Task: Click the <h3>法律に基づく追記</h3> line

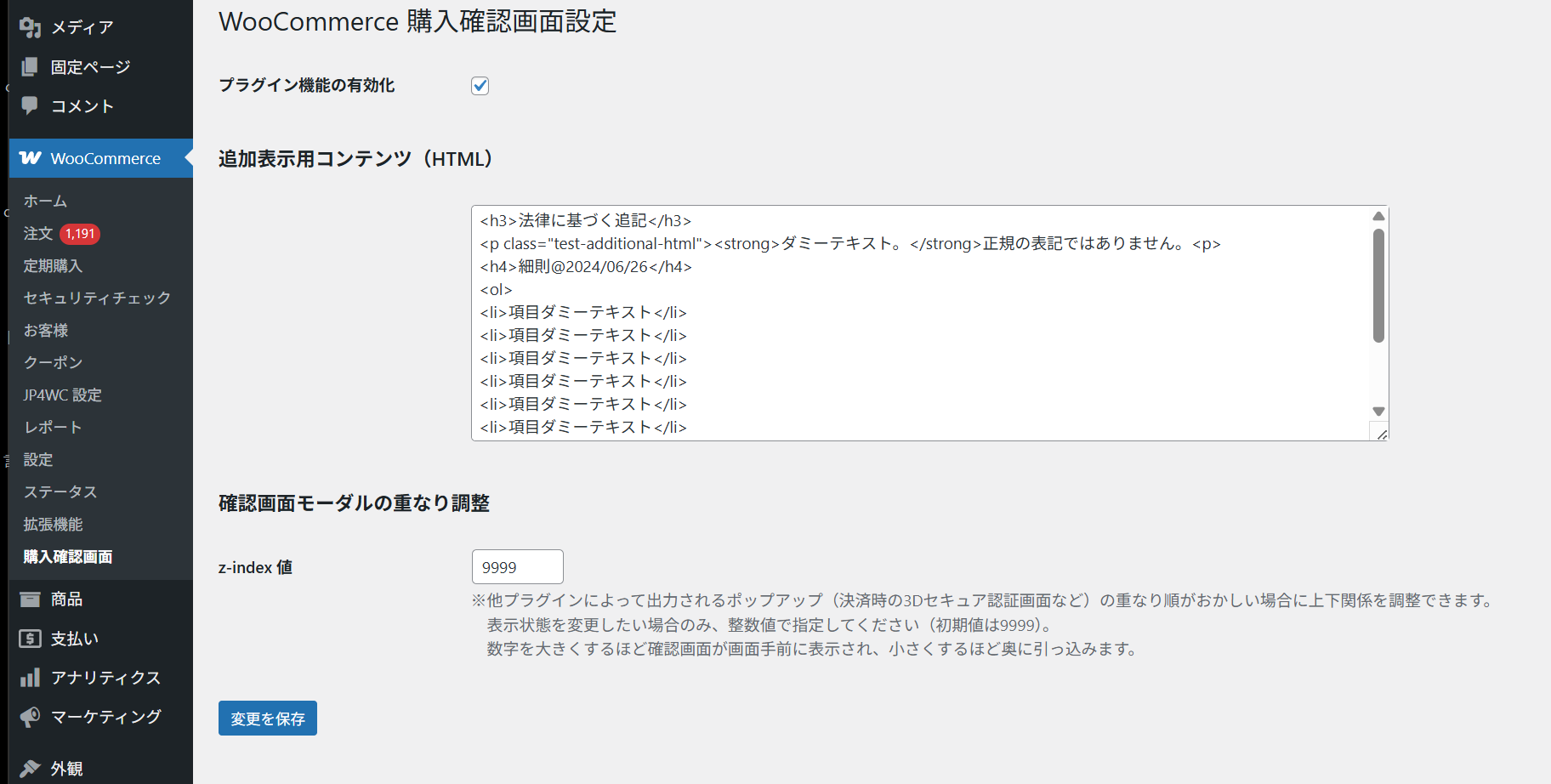Action: click(586, 221)
